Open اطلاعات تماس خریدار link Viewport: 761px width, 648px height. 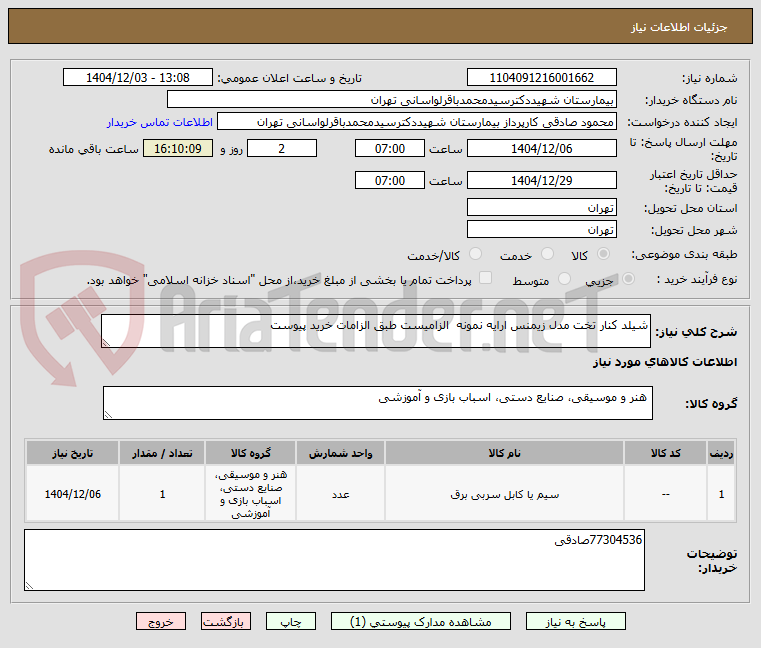160,122
